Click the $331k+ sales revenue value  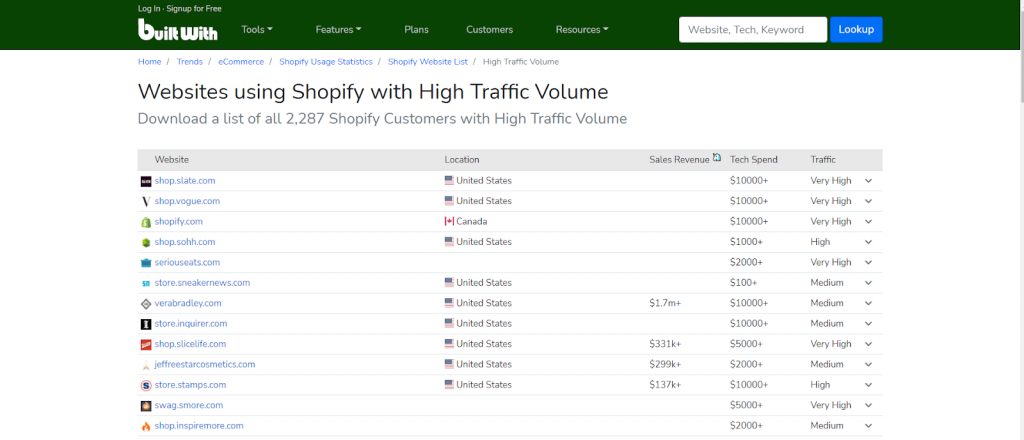(x=665, y=344)
